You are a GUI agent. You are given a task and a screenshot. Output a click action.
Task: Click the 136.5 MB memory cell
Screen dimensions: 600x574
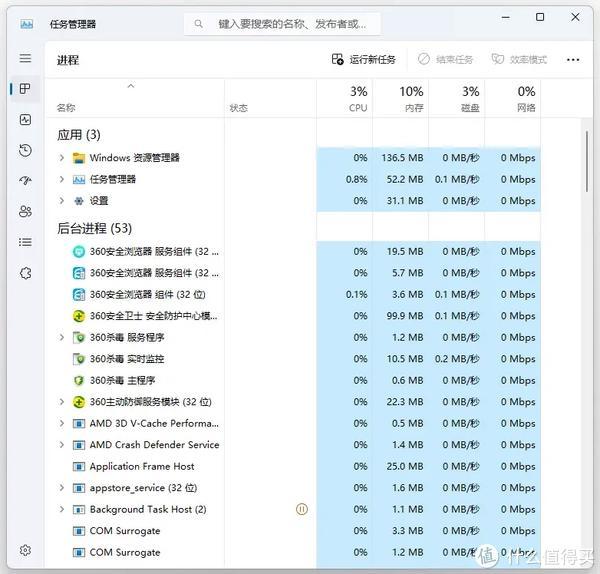coord(401,158)
